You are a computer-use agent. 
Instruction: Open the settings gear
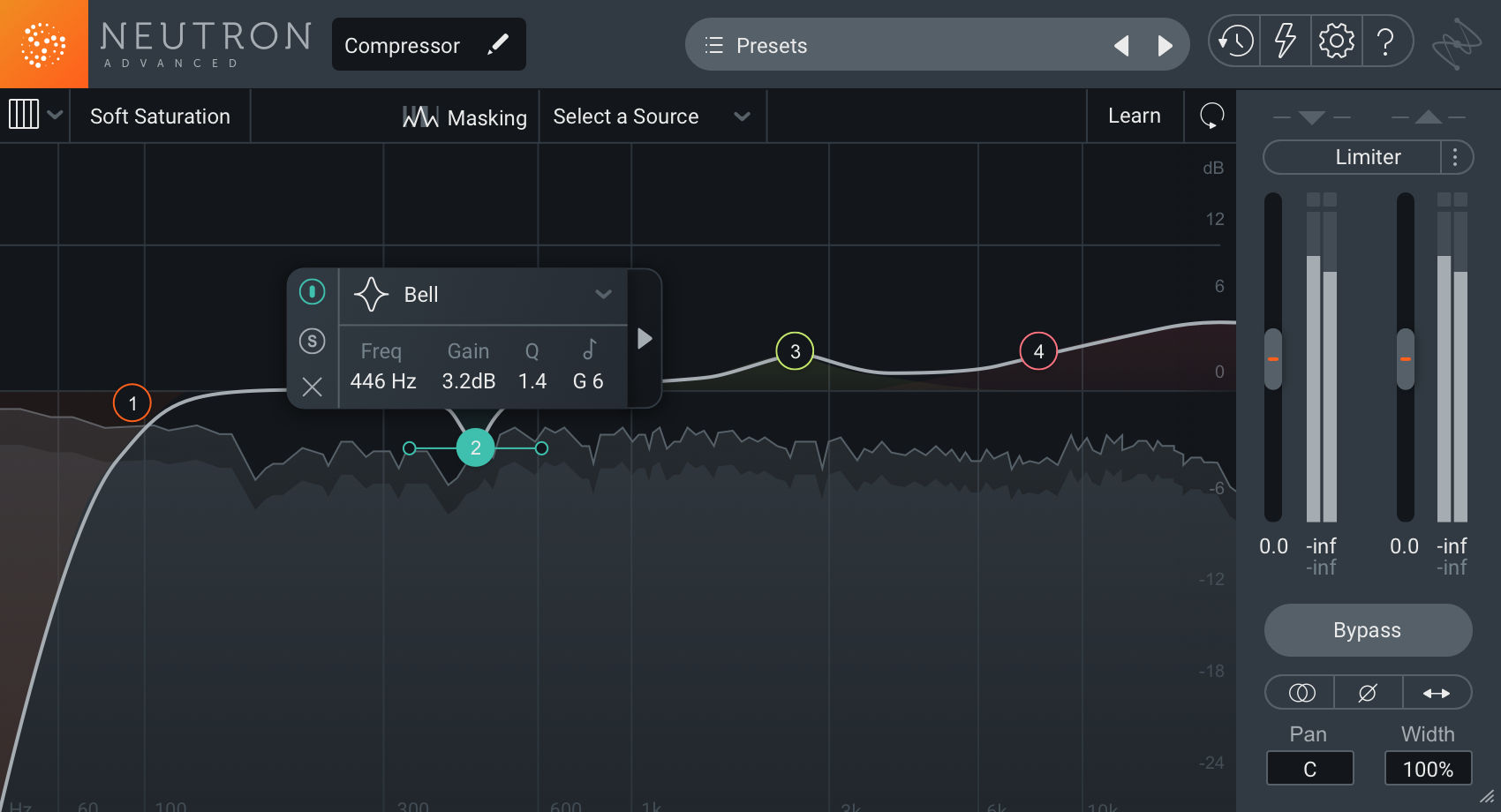point(1336,41)
